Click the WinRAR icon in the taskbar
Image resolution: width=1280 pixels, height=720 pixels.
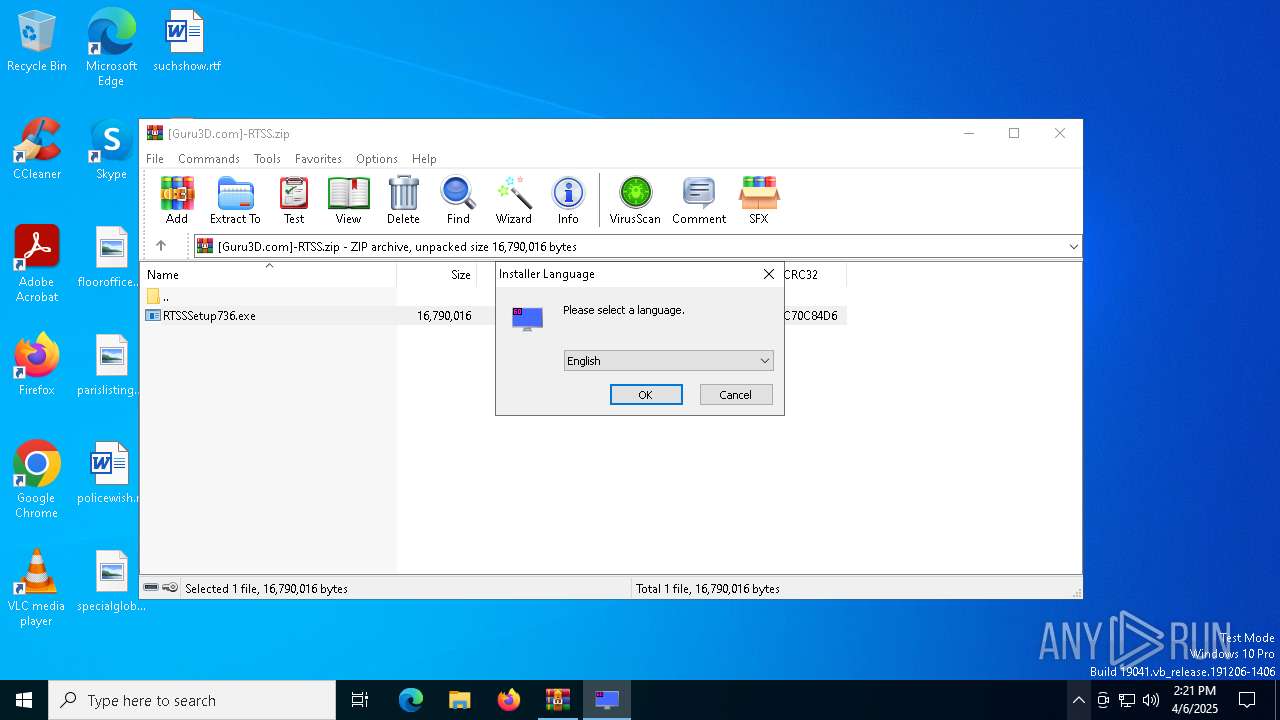tap(557, 700)
